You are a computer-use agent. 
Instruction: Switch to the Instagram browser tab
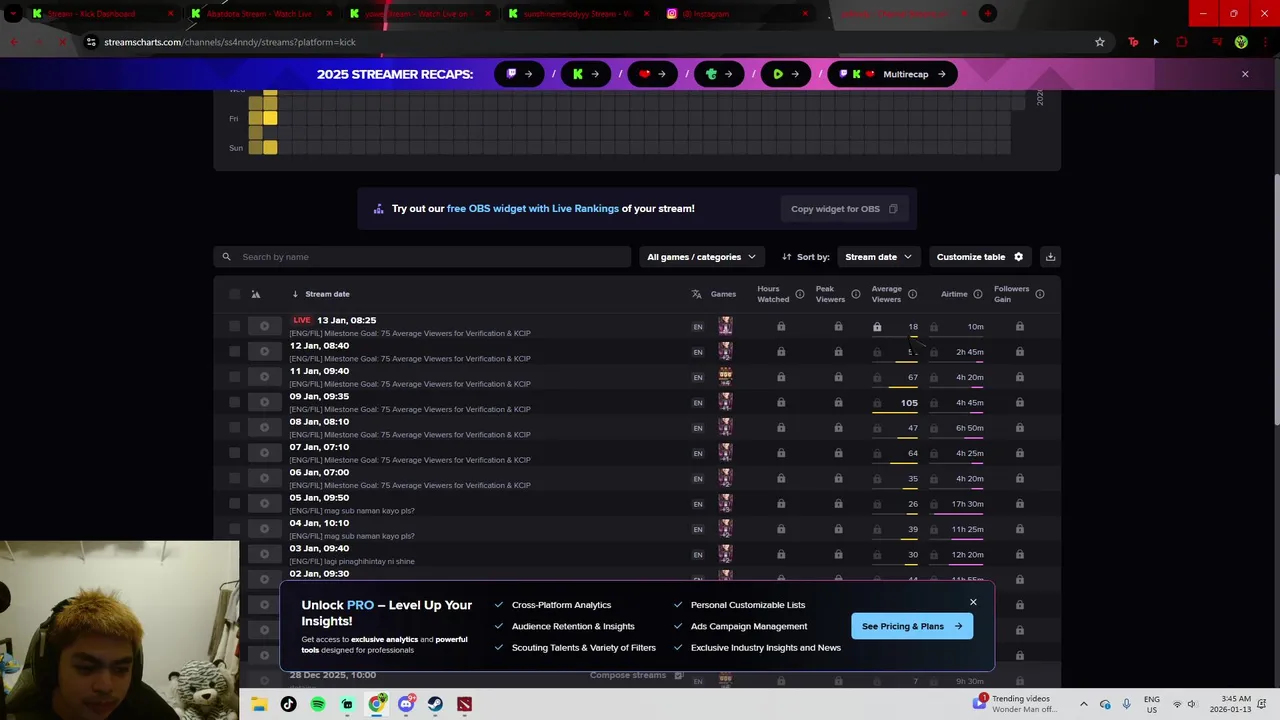click(737, 14)
